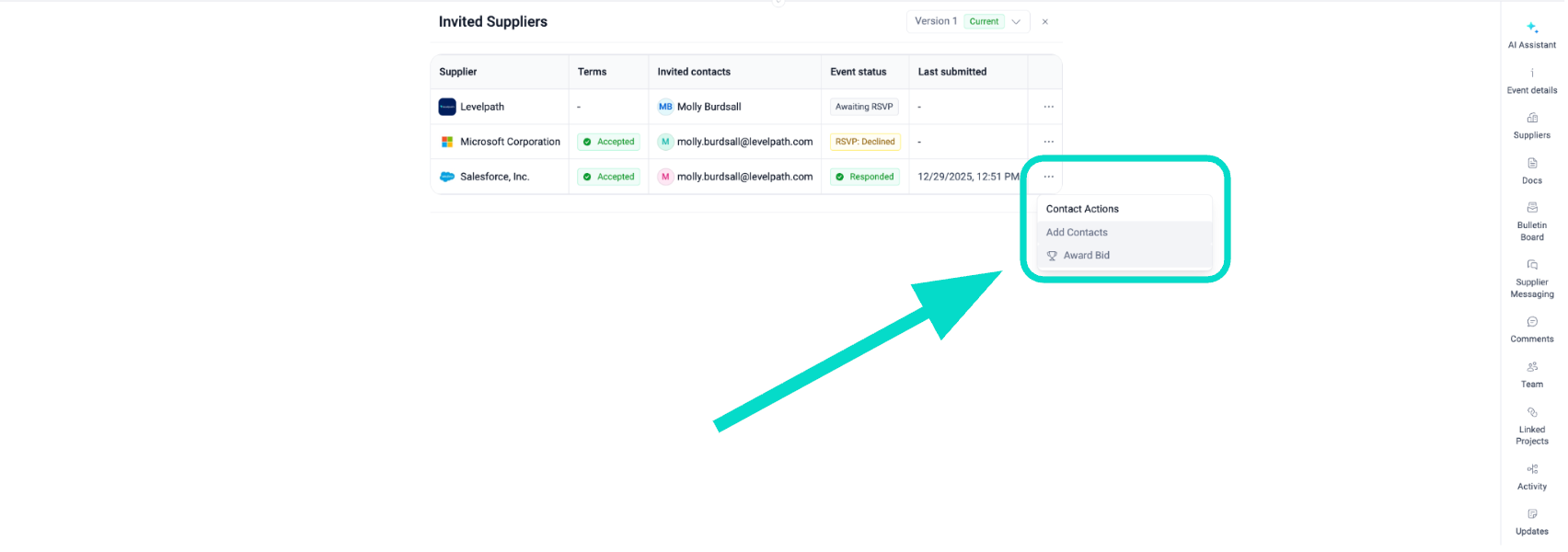The image size is (1568, 552).
Task: Open Supplier Messaging panel
Action: pyautogui.click(x=1531, y=278)
